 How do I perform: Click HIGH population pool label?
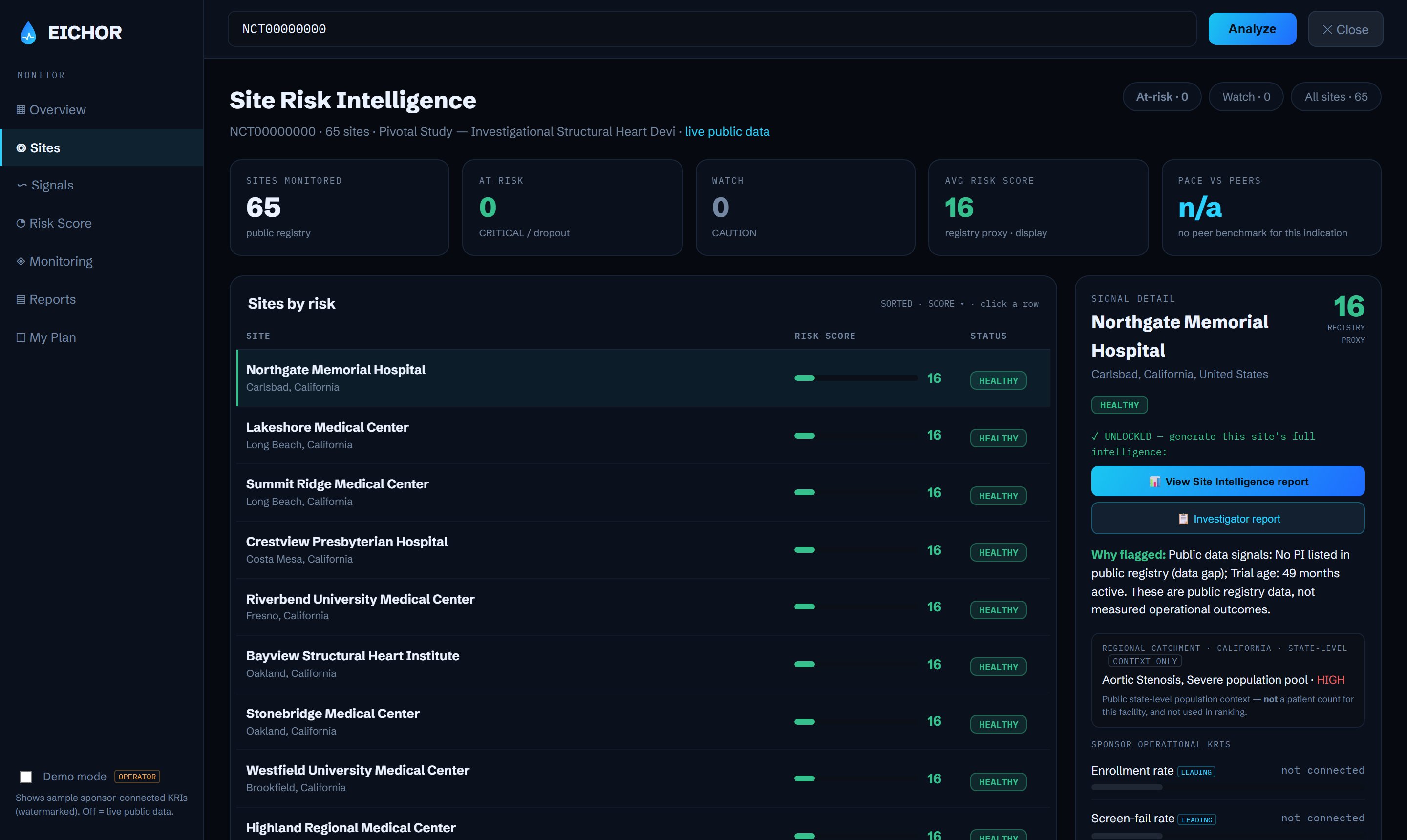(x=1330, y=680)
